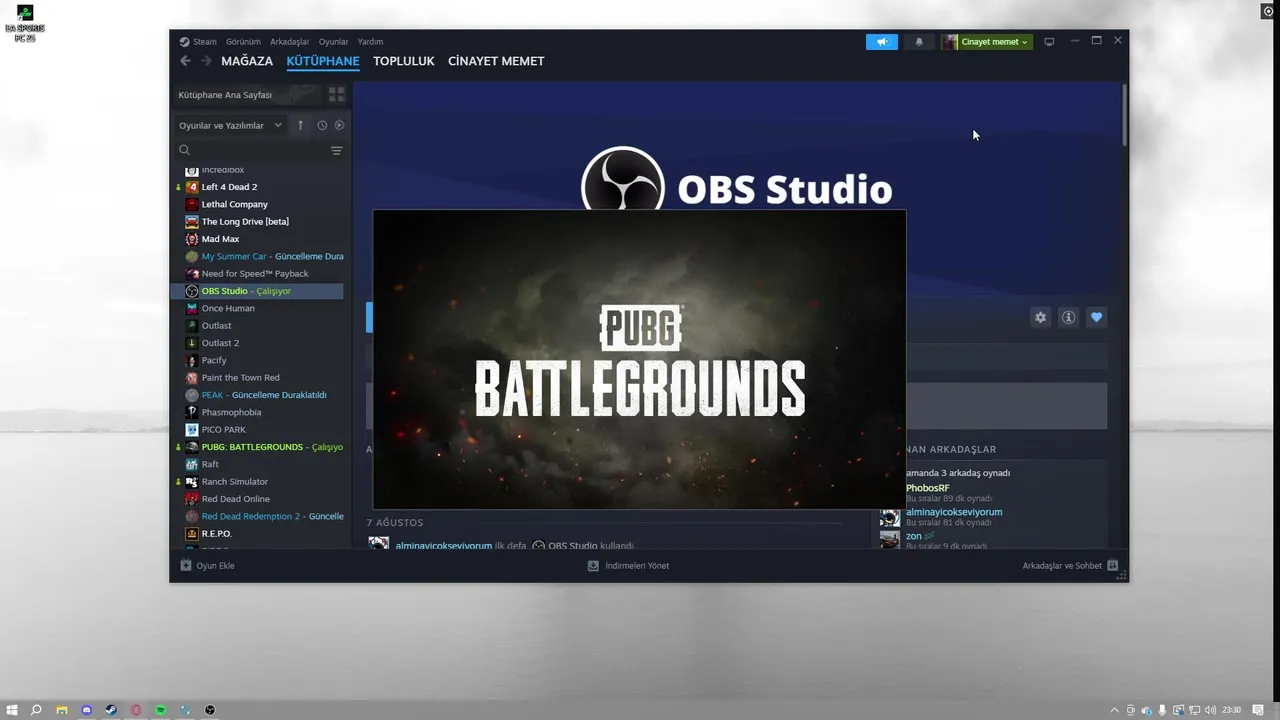The image size is (1280, 720).
Task: Click the sort ascending arrow icon
Action: point(300,125)
